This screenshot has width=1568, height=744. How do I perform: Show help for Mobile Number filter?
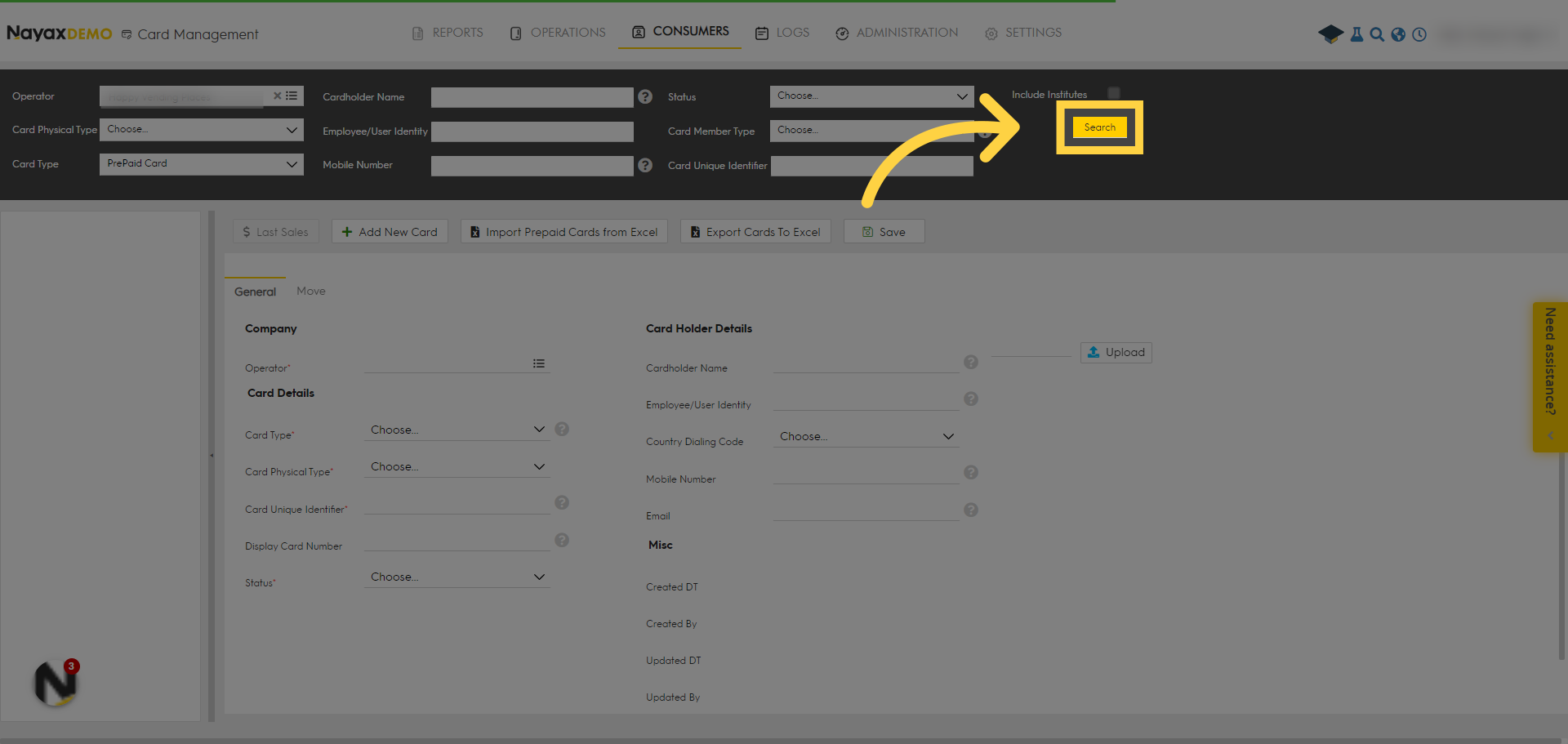645,165
